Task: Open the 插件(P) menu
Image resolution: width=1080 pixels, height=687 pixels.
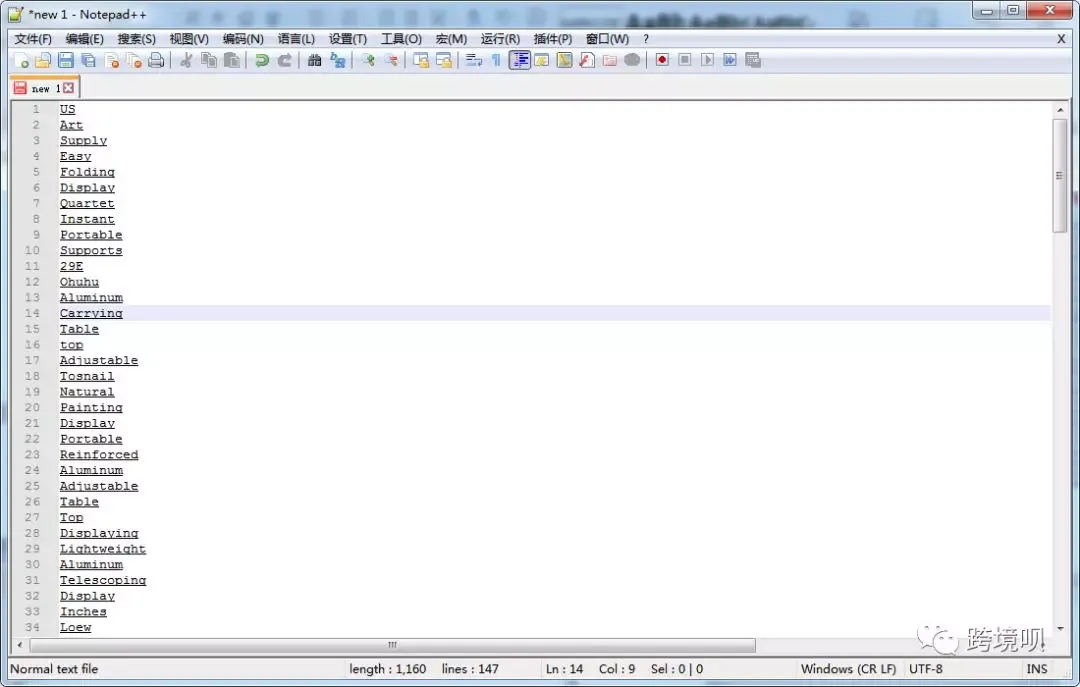Action: [x=552, y=39]
